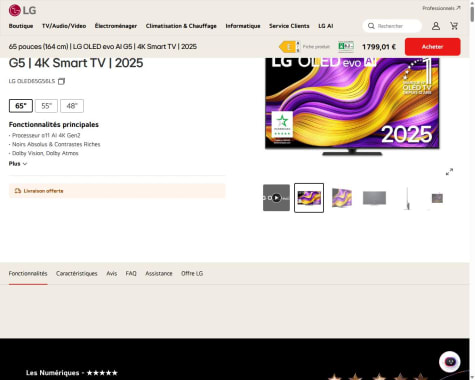The width and height of the screenshot is (475, 380).
Task: Expand product image to fullscreen
Action: (449, 172)
